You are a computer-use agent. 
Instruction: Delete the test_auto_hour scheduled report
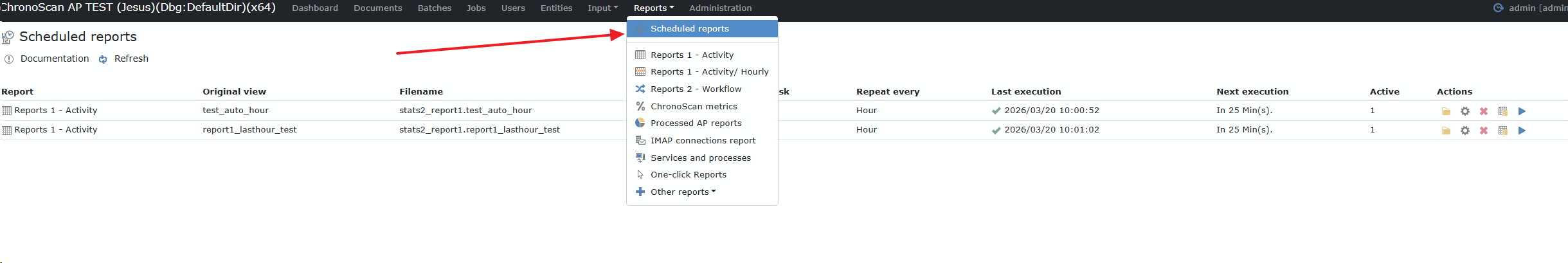(x=1484, y=111)
